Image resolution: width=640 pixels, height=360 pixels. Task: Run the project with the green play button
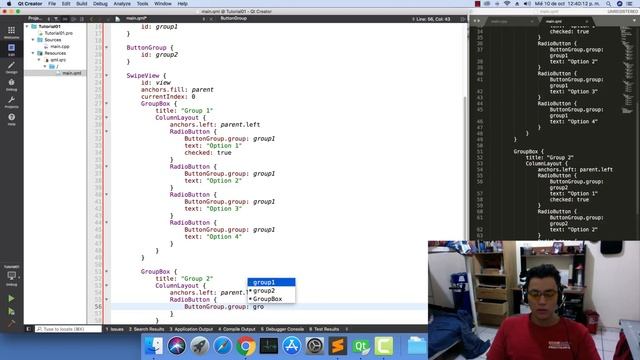tap(11, 298)
